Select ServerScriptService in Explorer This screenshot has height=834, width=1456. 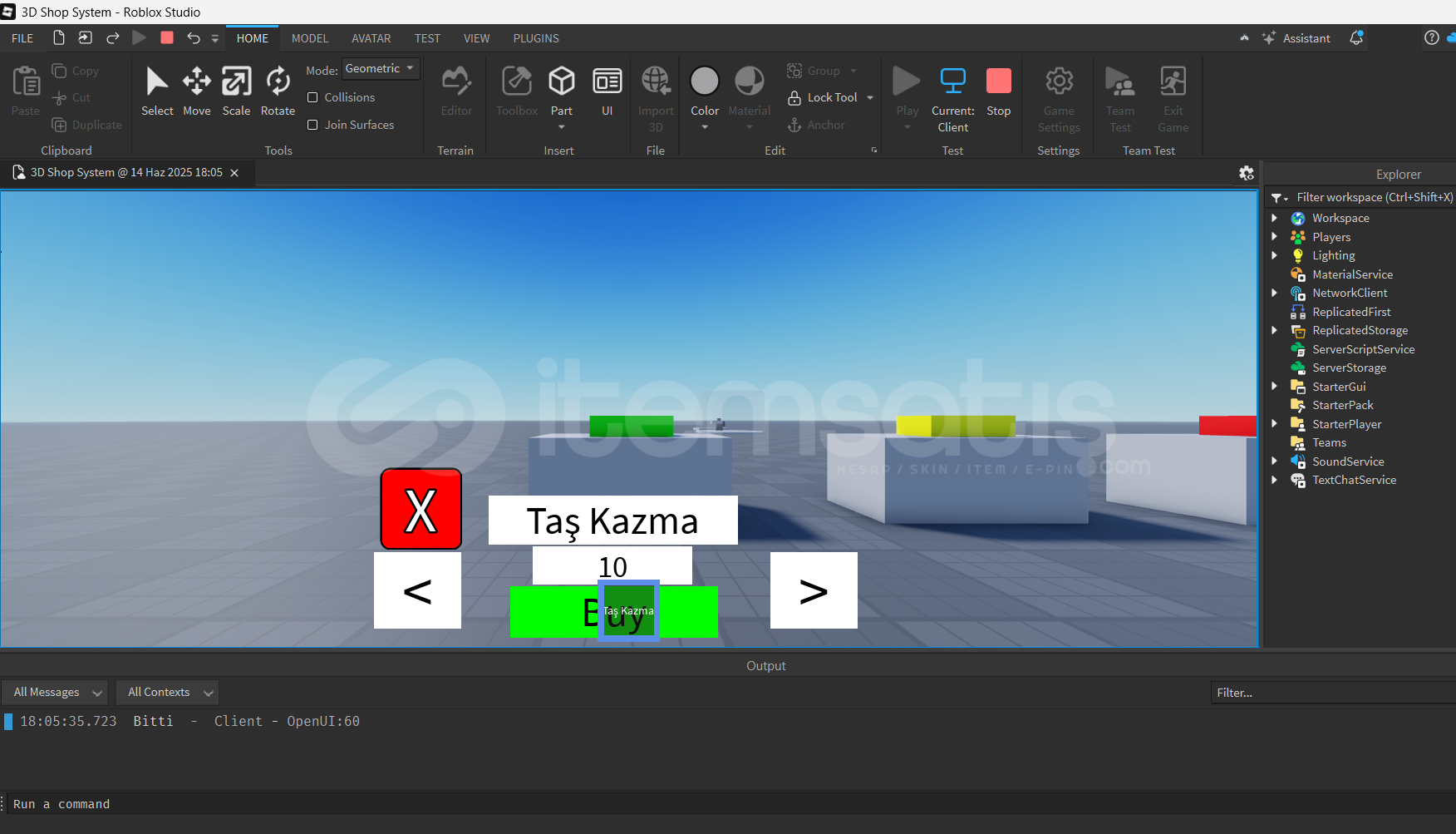click(x=1363, y=349)
